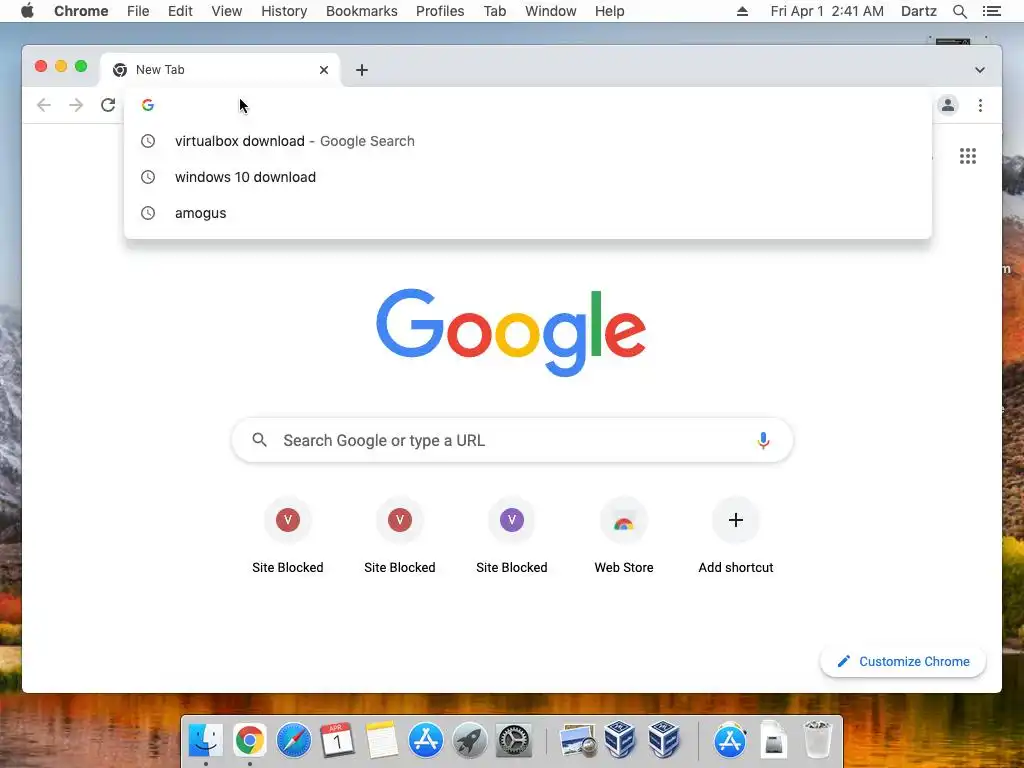
Task: Open the Dartz user menu
Action: [x=918, y=11]
